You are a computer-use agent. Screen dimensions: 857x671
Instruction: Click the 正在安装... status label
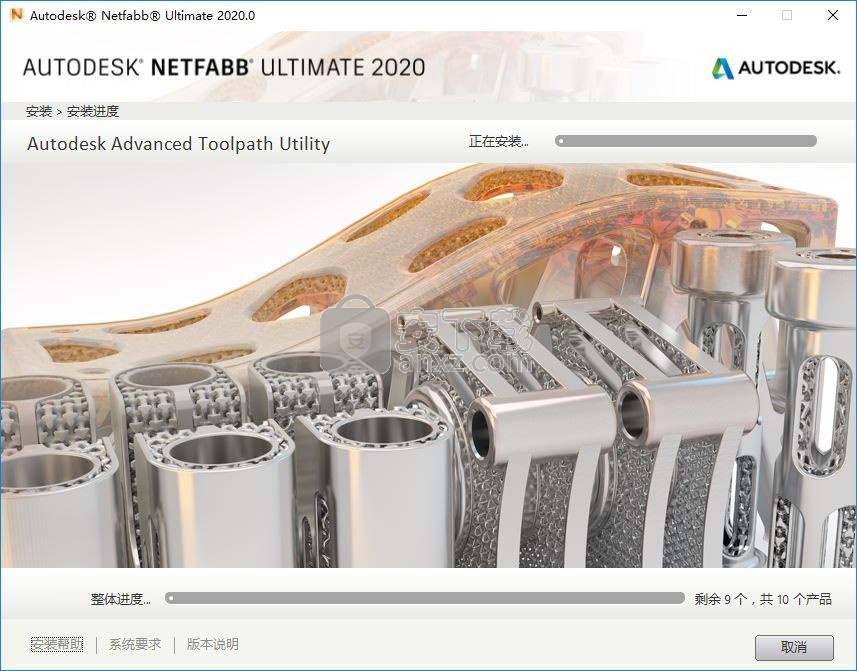click(x=498, y=142)
